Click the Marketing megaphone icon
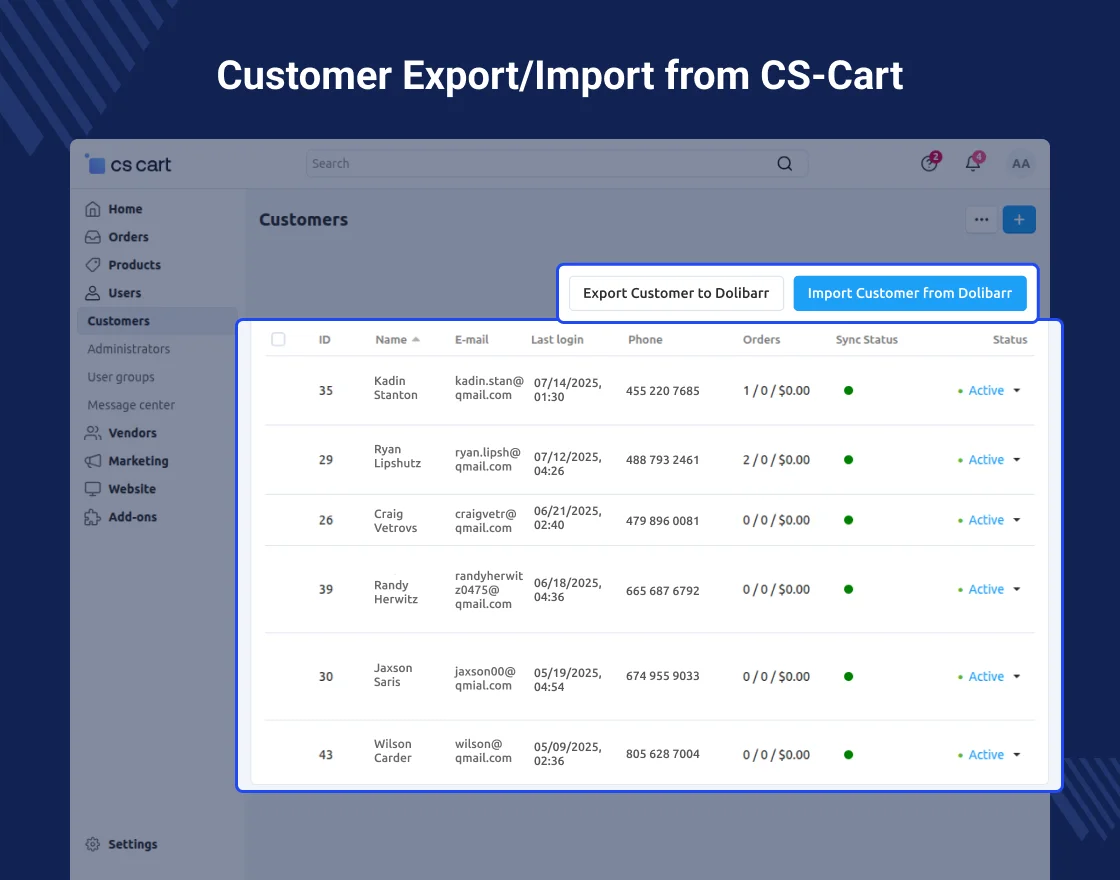The image size is (1120, 880). [x=93, y=461]
